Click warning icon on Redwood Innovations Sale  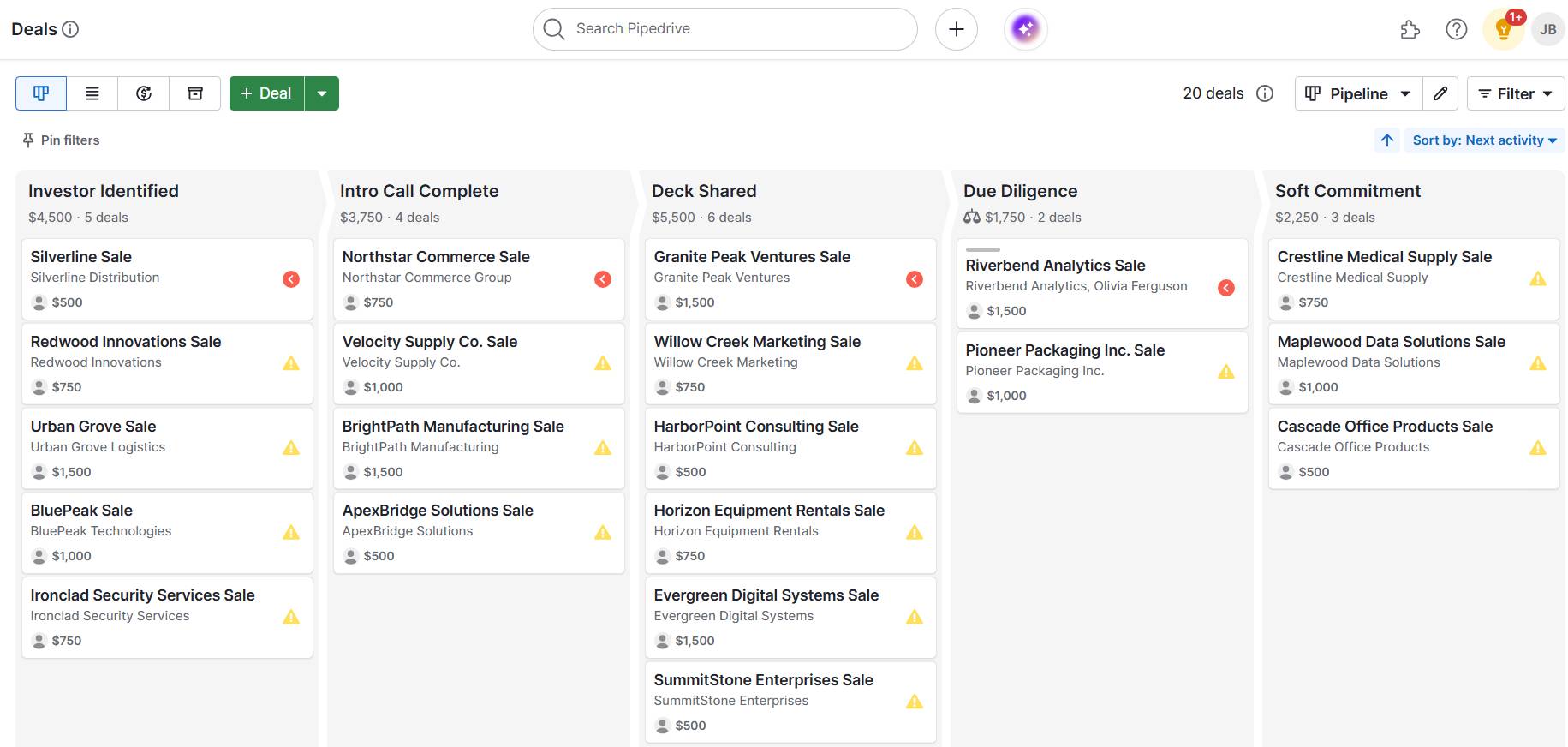coord(291,363)
